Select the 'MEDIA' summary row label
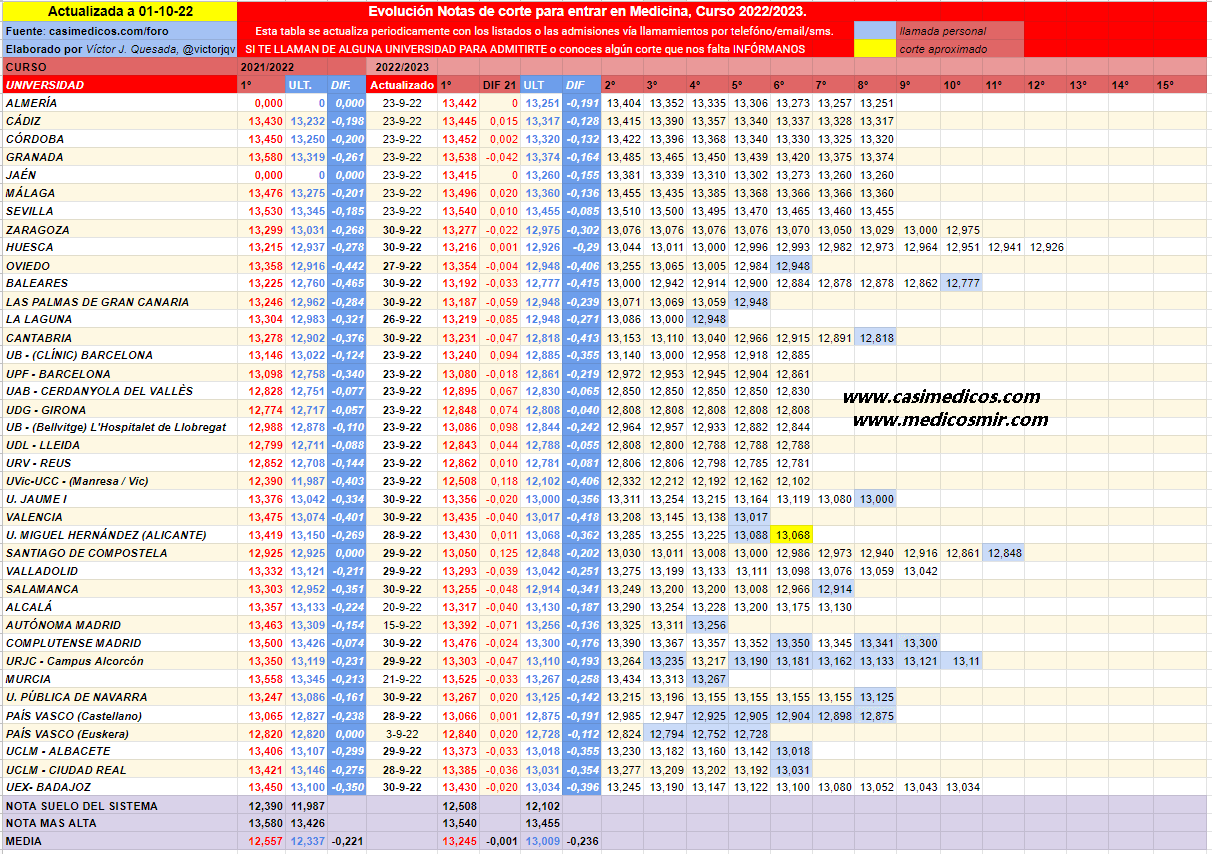The width and height of the screenshot is (1212, 854). 119,841
